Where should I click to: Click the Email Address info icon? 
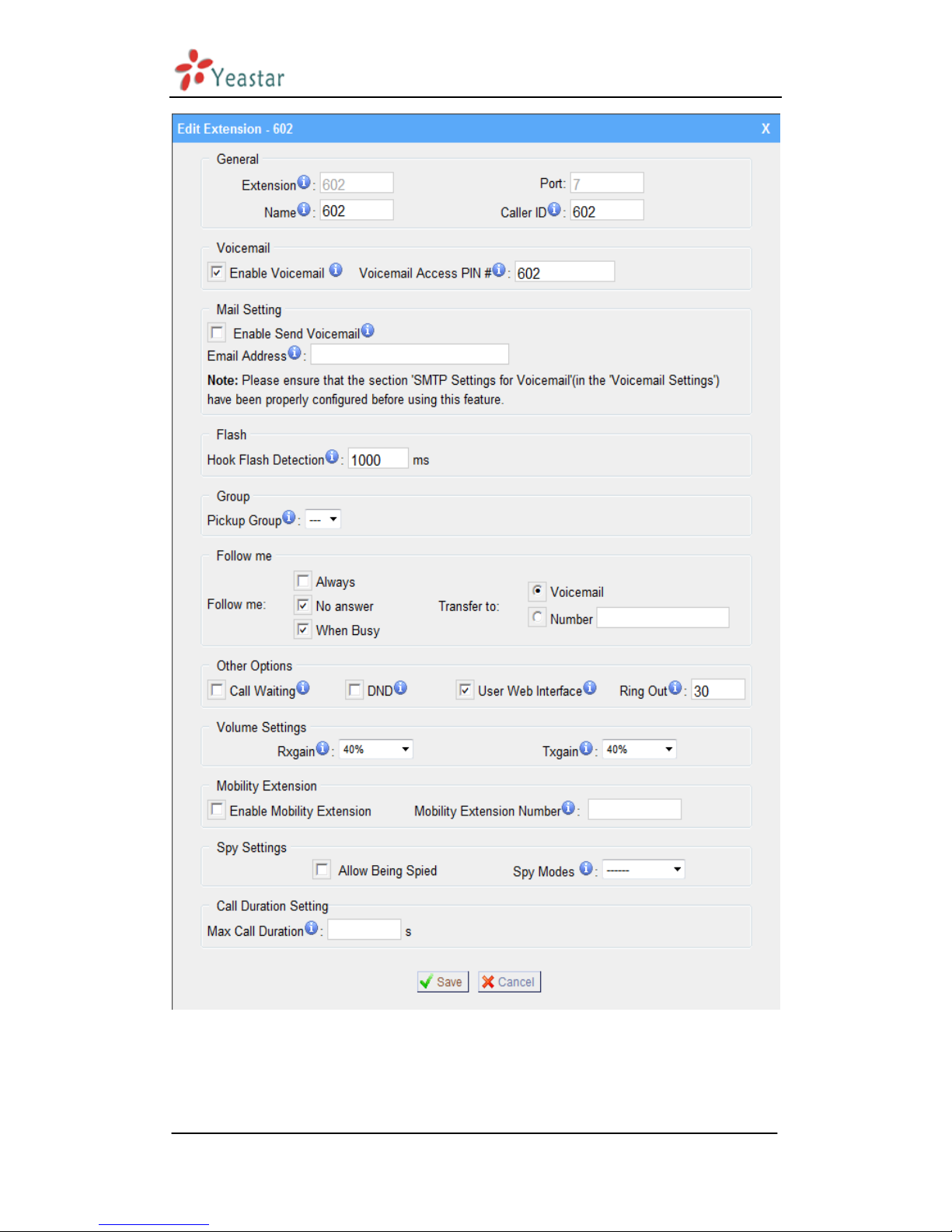tap(295, 353)
